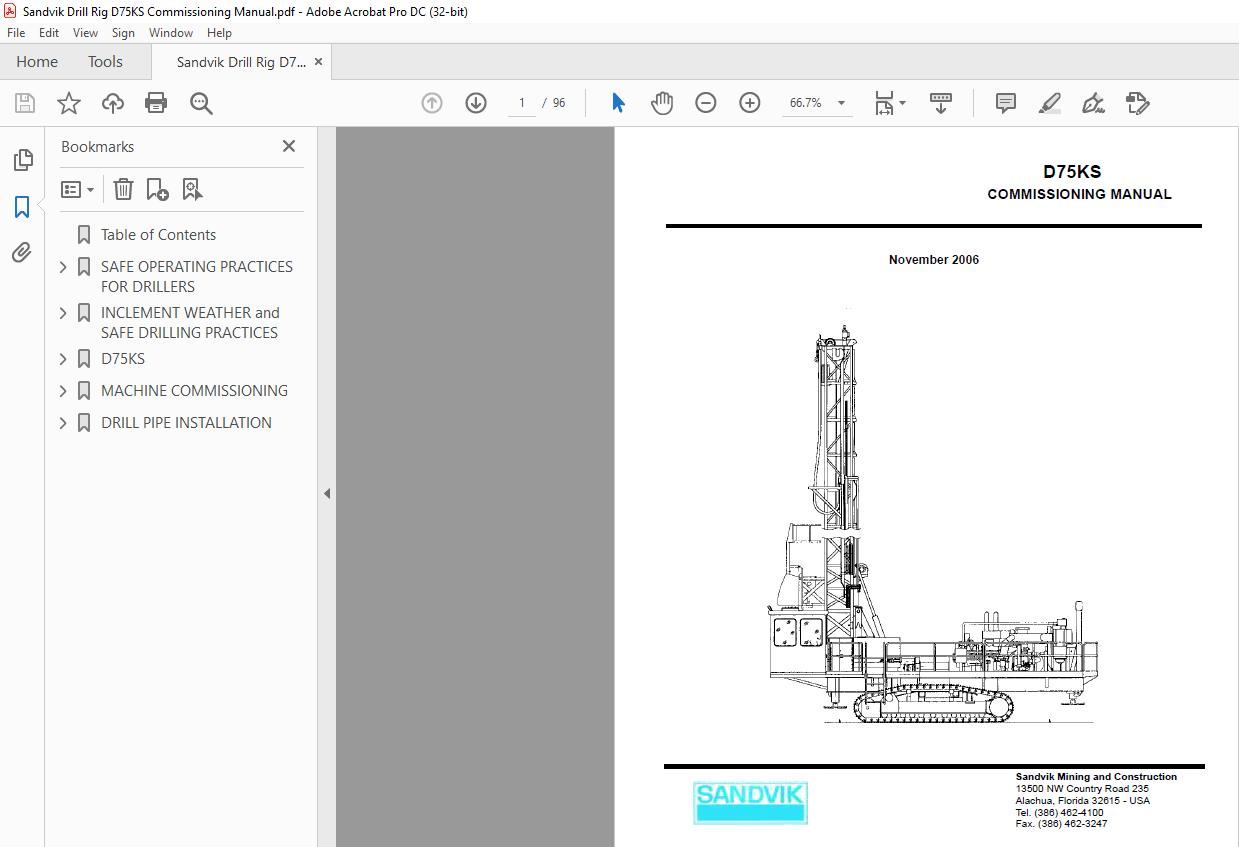Image resolution: width=1239 pixels, height=847 pixels.
Task: Open the search magnifier tool
Action: [201, 103]
